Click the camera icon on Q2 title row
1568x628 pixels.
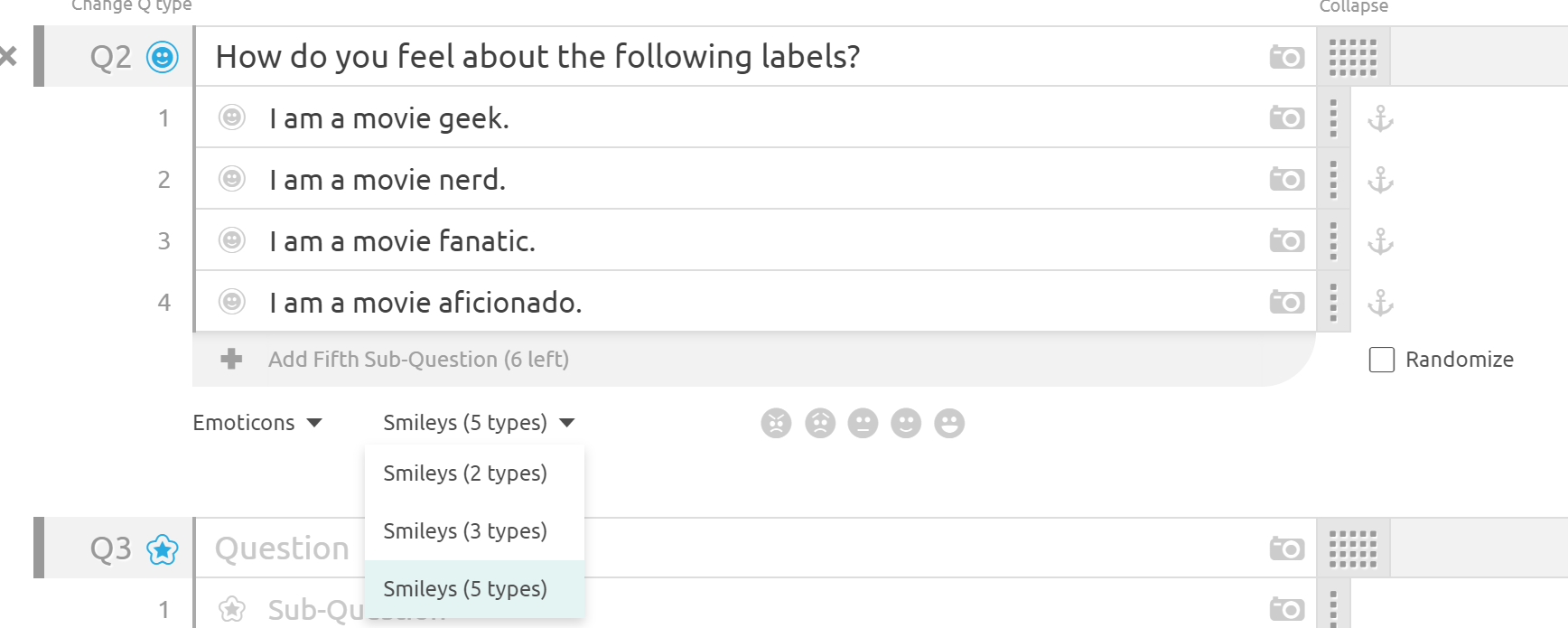tap(1286, 57)
